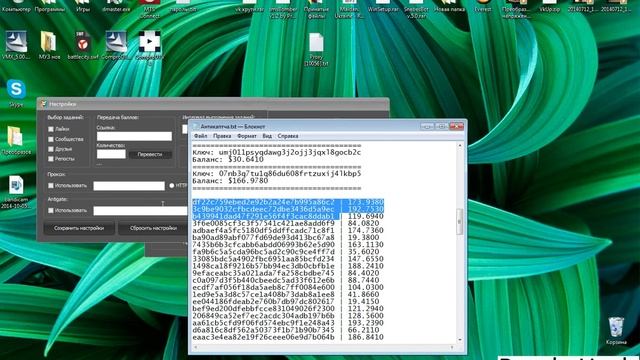Open the Справка menu in Notepad
The width and height of the screenshot is (640, 360).
click(x=288, y=136)
